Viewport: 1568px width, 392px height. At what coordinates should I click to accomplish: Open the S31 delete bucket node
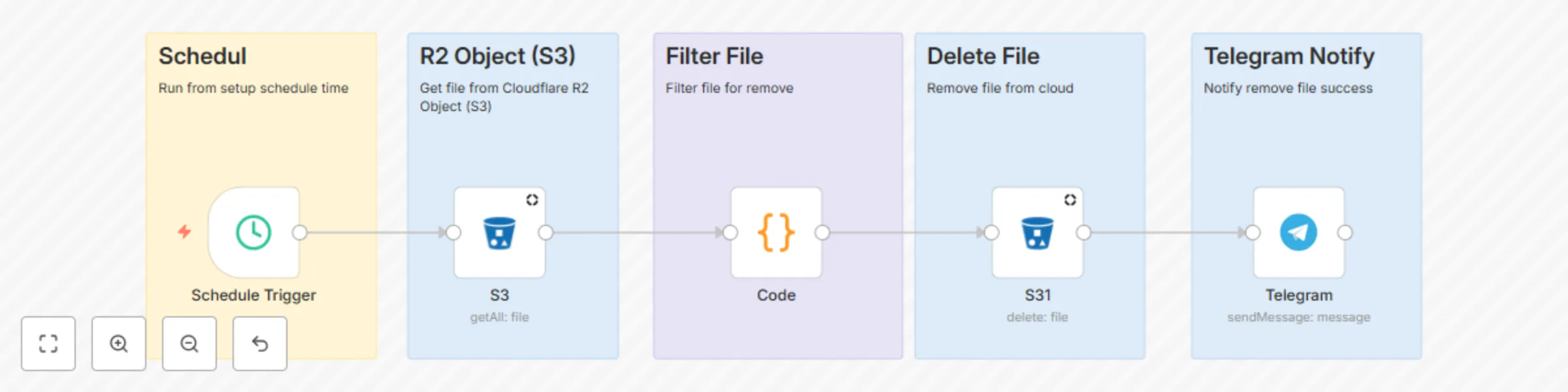click(x=1037, y=233)
